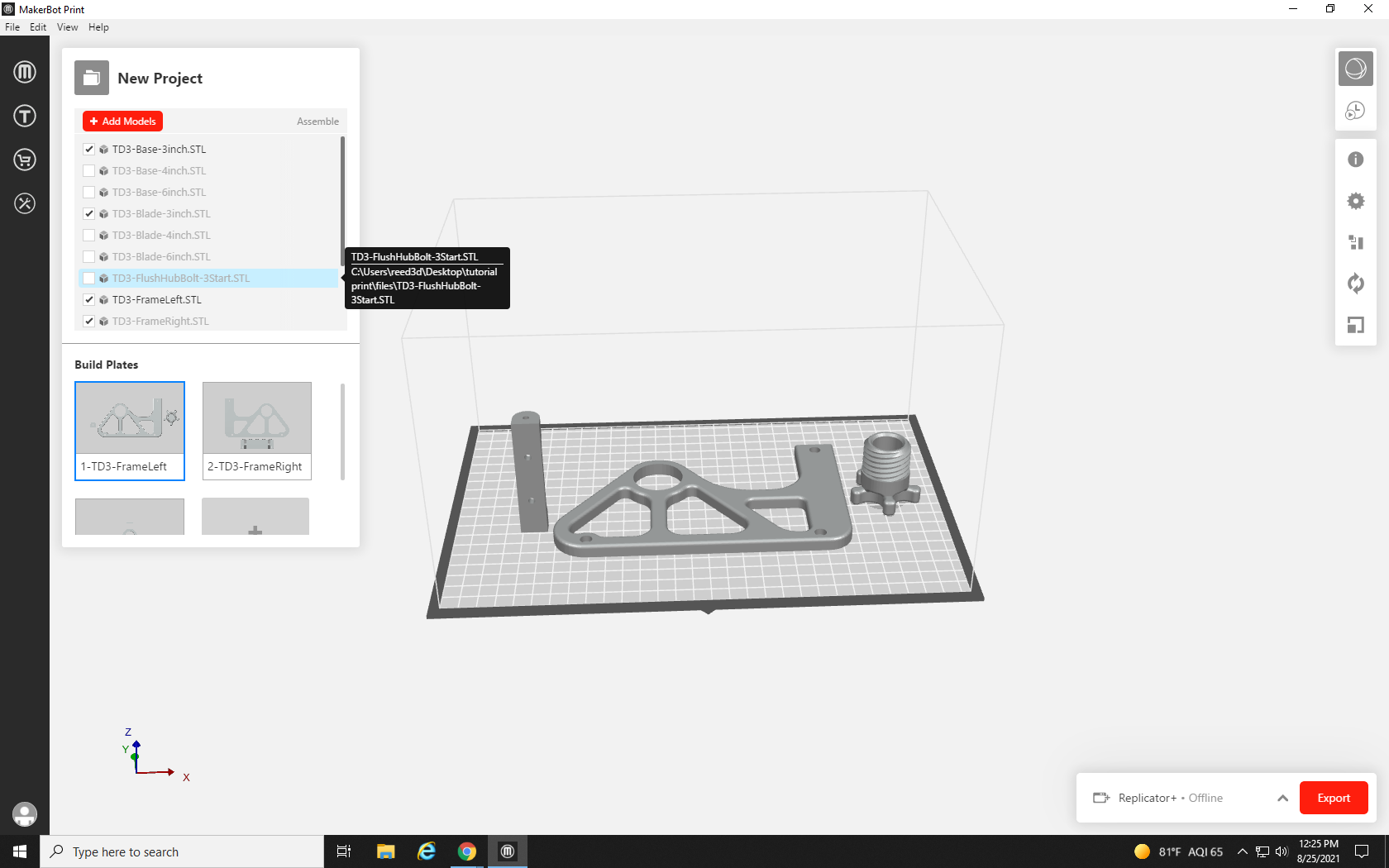Launch Internet Explorer from taskbar
The width and height of the screenshot is (1389, 868).
click(427, 851)
